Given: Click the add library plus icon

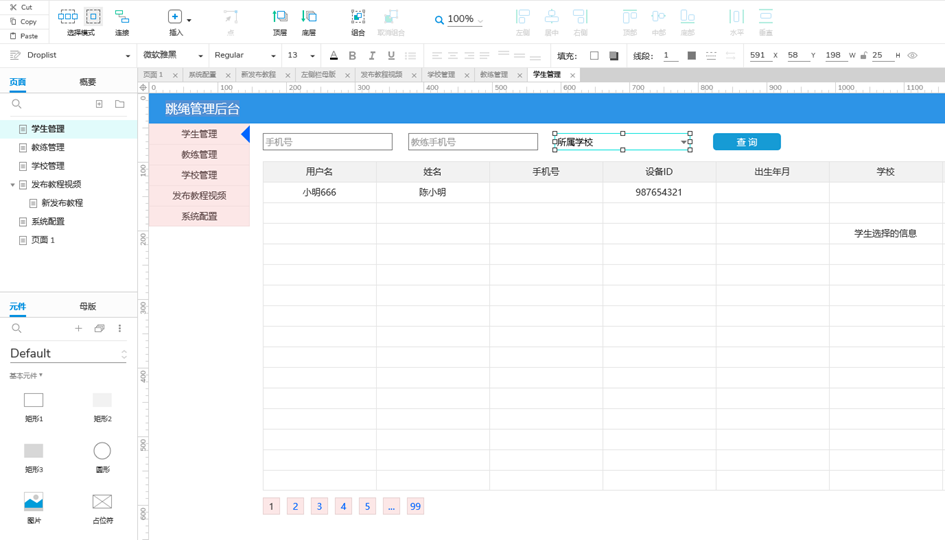Looking at the screenshot, I should pos(78,328).
